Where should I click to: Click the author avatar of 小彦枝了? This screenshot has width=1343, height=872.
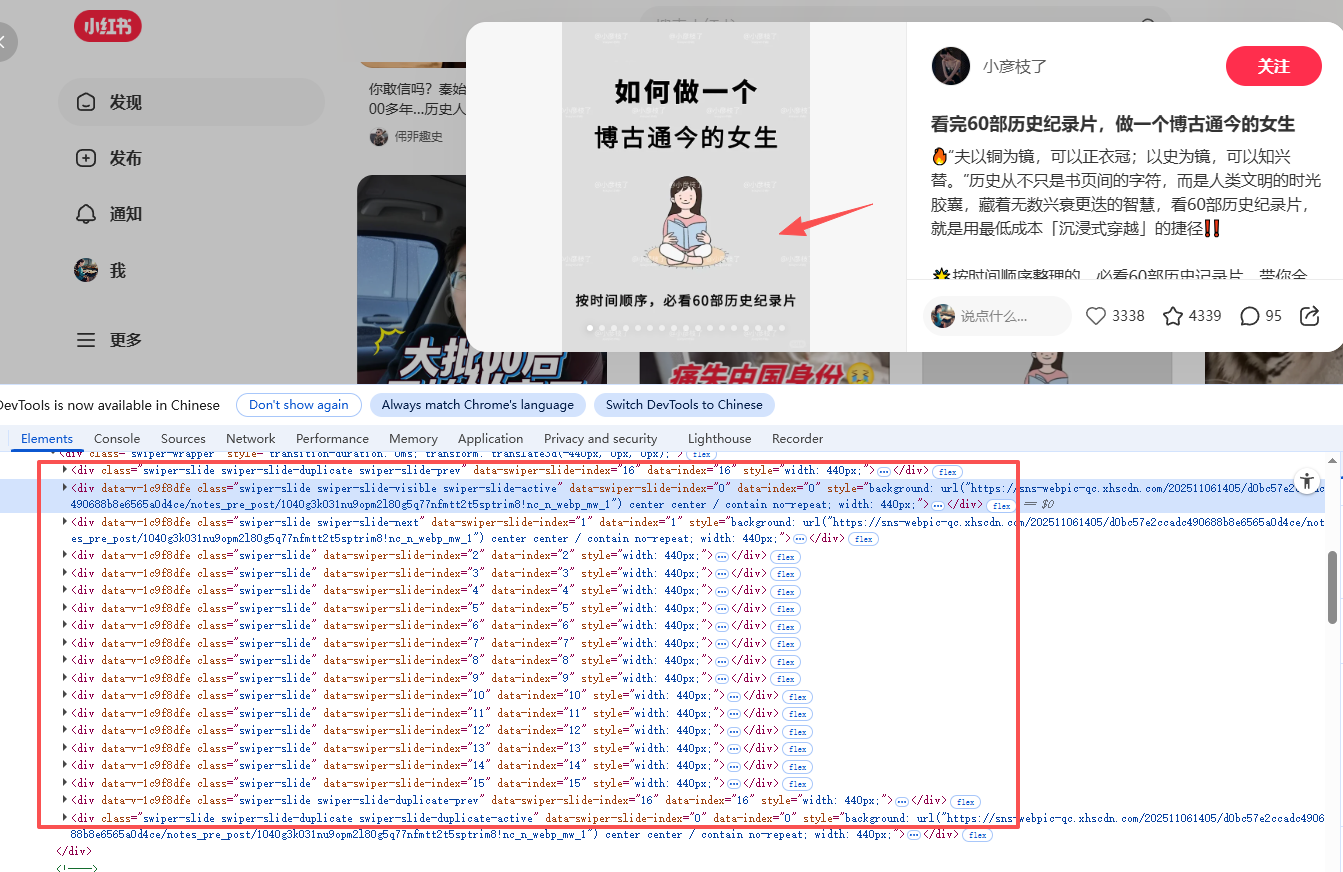coord(950,66)
